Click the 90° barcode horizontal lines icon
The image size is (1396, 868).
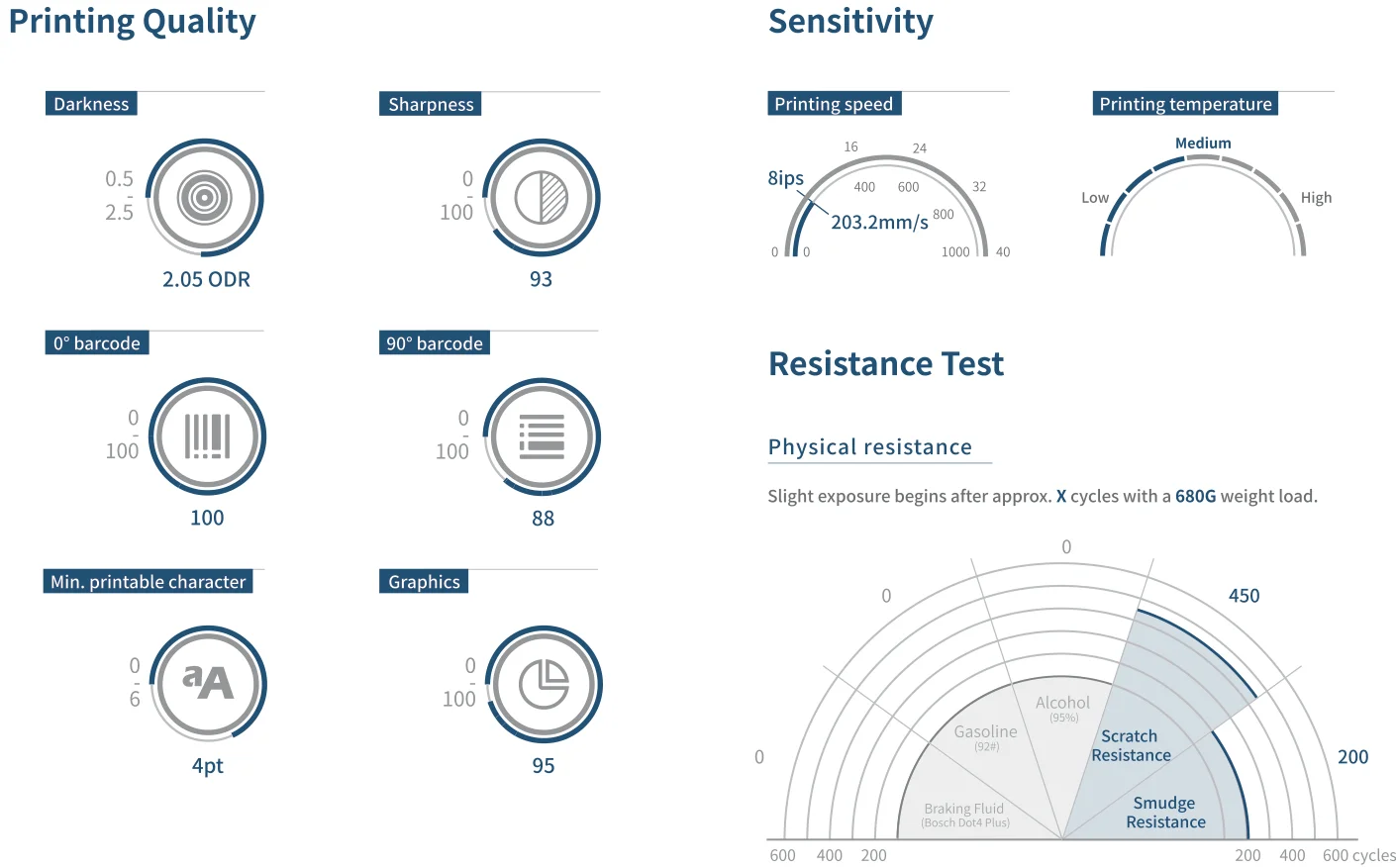click(542, 436)
